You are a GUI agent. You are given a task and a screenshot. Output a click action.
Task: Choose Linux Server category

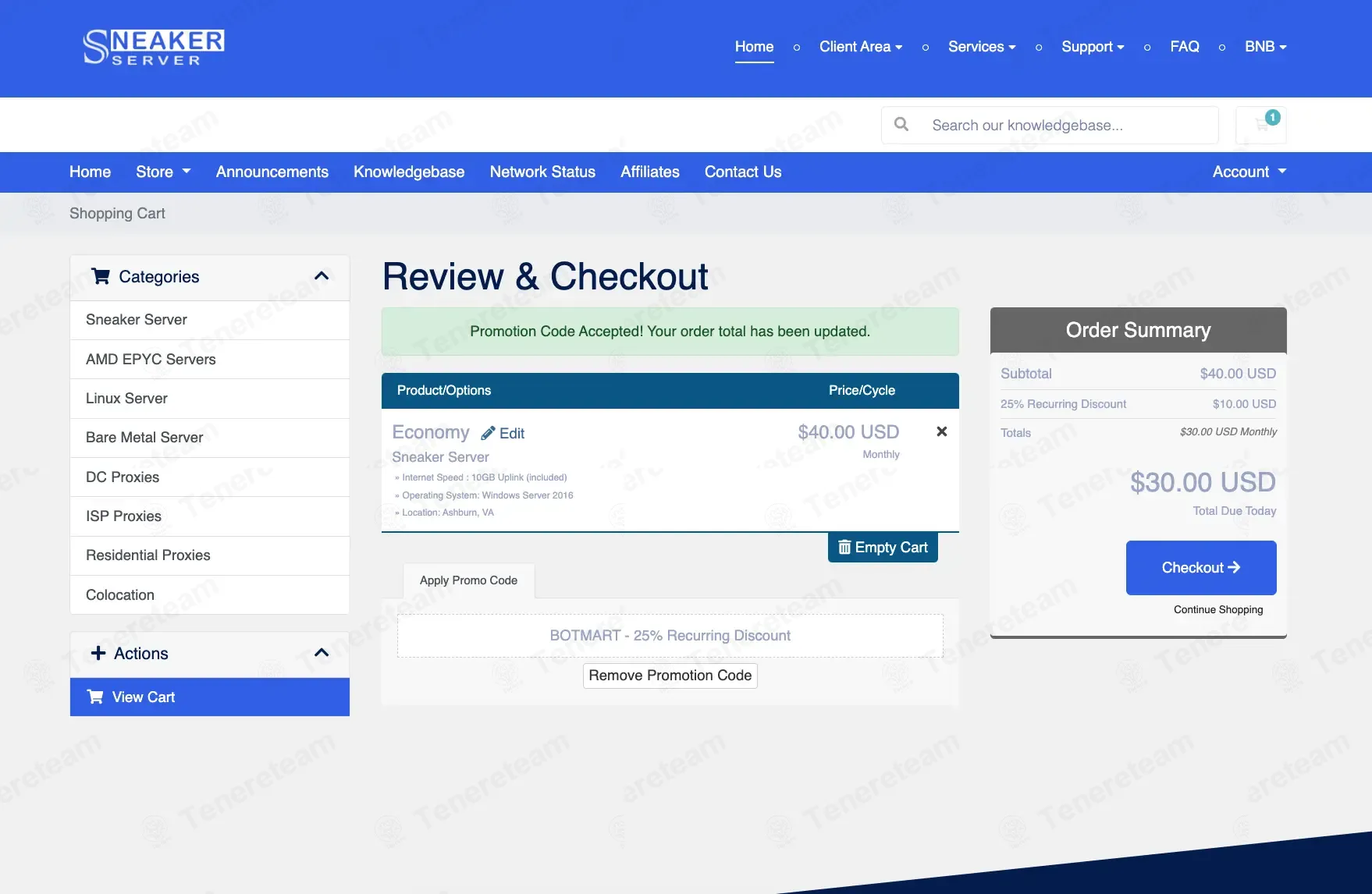(210, 399)
